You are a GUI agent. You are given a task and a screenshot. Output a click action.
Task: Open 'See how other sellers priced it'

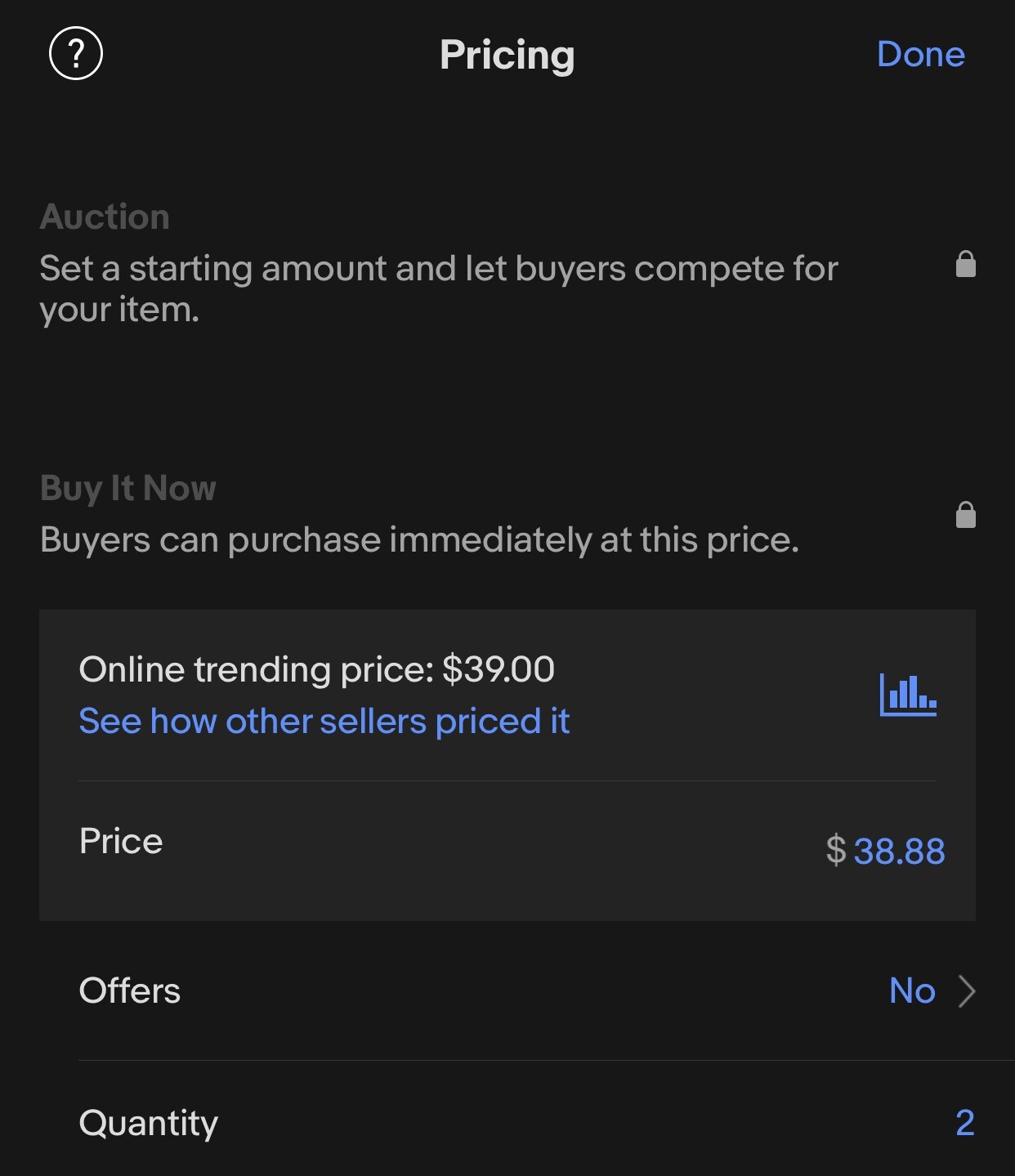pos(324,721)
